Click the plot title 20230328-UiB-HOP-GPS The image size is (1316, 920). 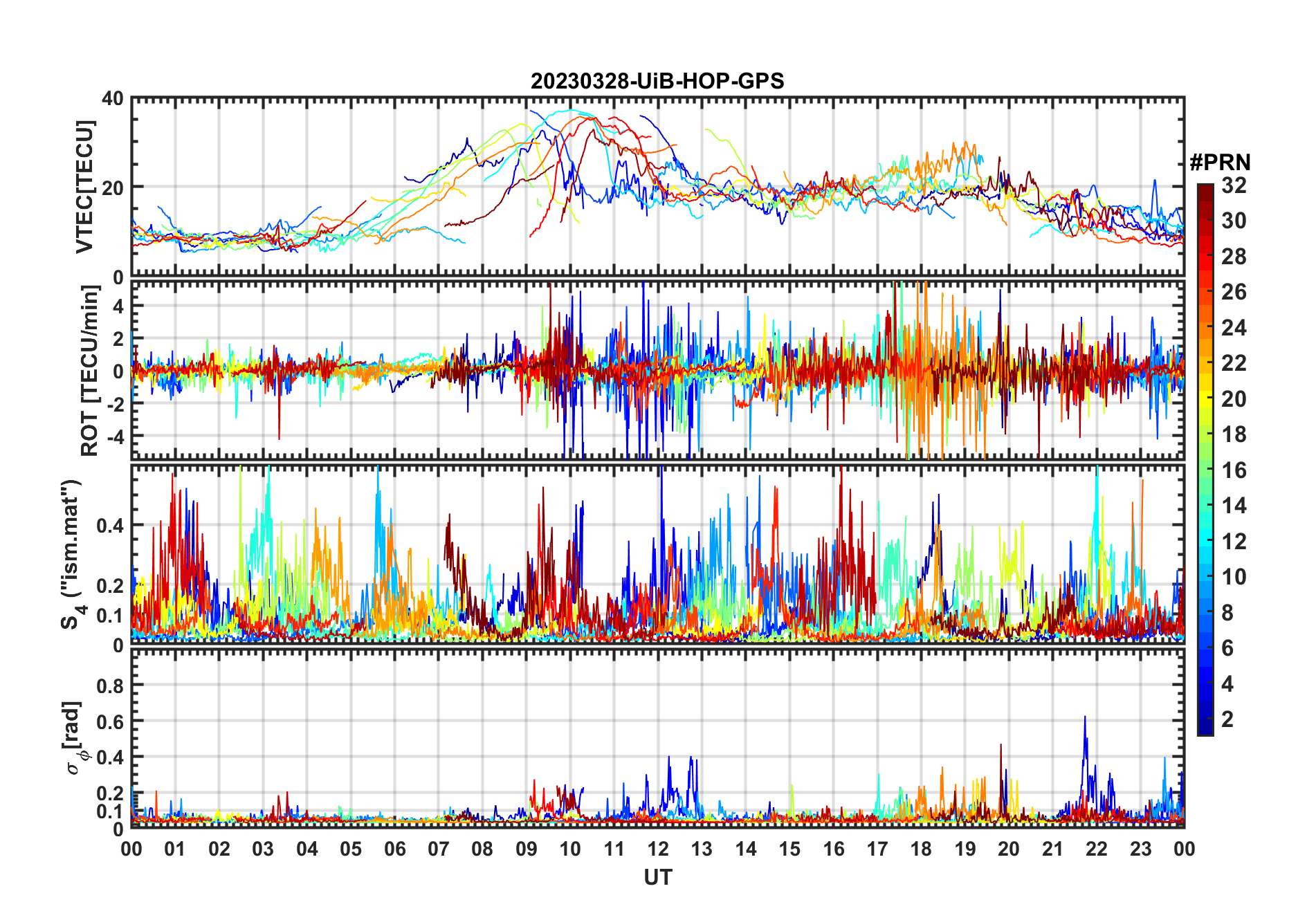657,81
